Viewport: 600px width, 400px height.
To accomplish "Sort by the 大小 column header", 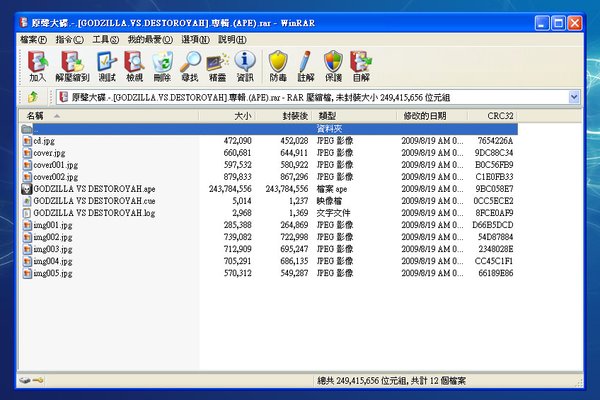I will coord(227,116).
